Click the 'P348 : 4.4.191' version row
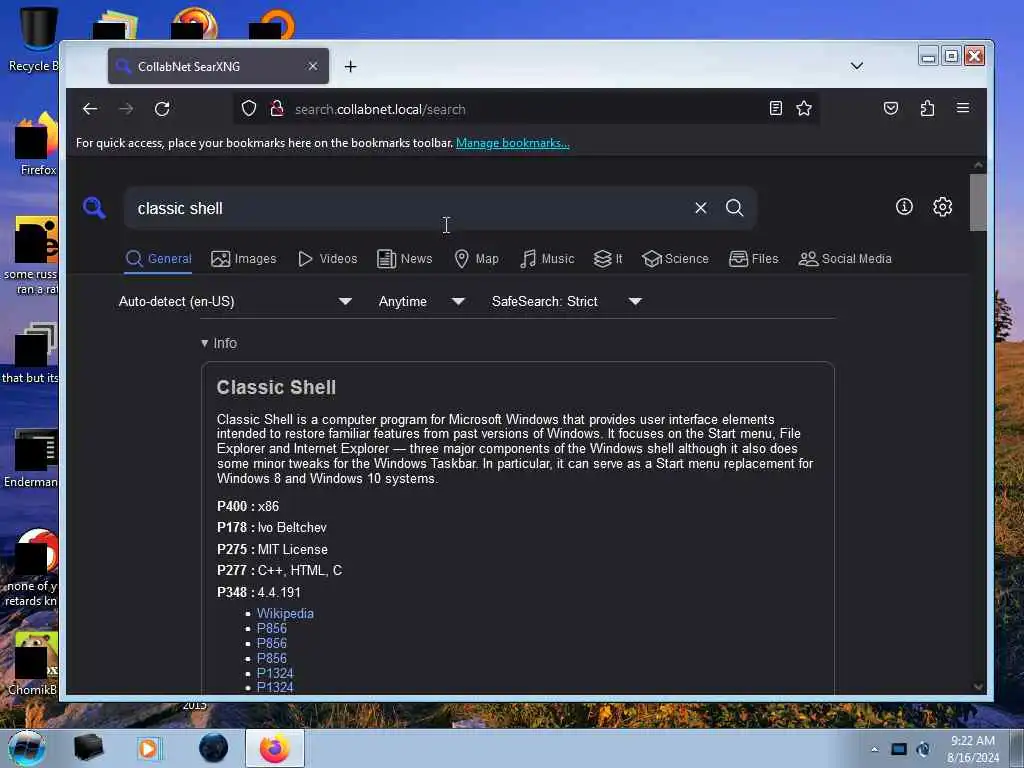The width and height of the screenshot is (1024, 768). tap(259, 592)
